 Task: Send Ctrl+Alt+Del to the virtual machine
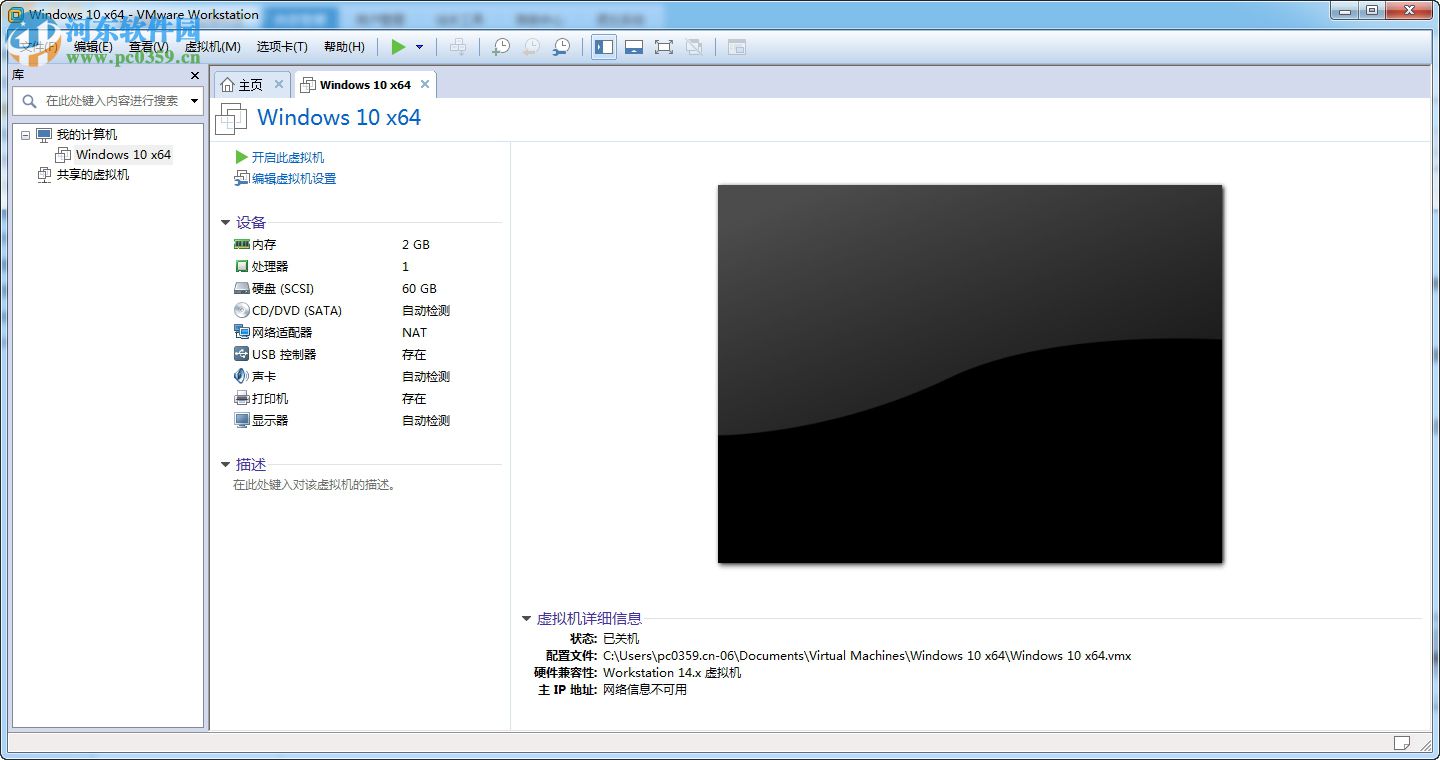point(460,46)
